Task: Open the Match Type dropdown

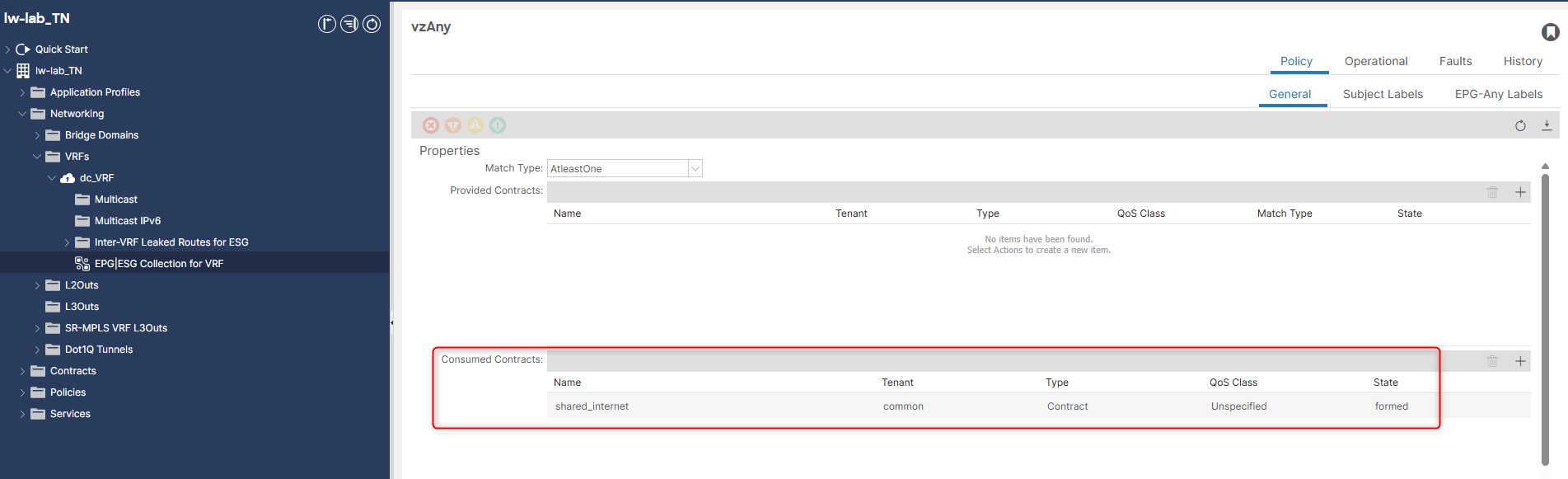Action: point(695,168)
